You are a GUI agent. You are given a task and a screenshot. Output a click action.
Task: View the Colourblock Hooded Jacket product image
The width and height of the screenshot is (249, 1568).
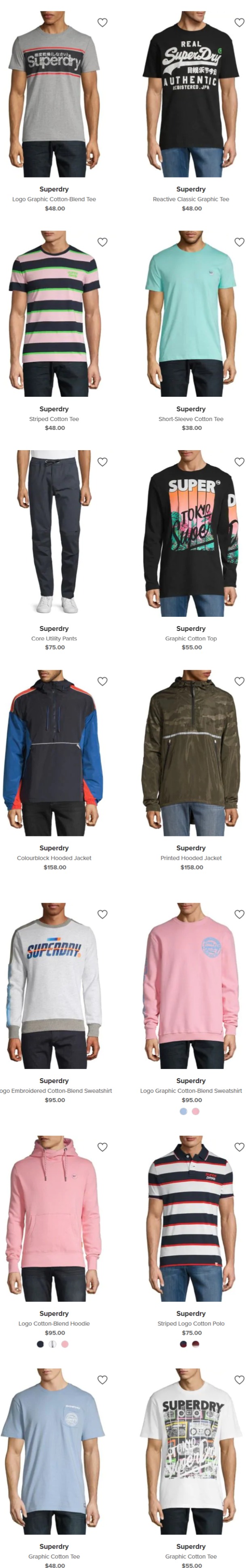click(54, 753)
